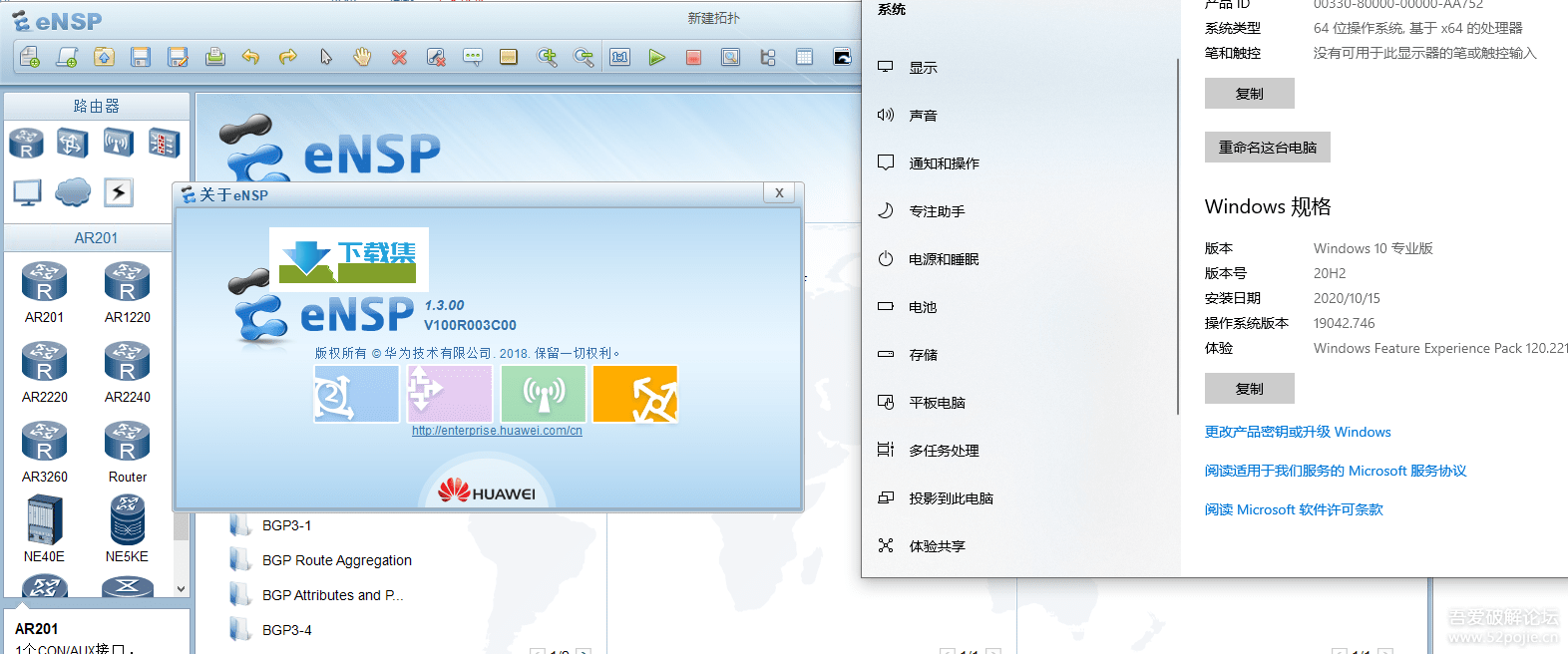Print the topology from the toolbar
Image resolution: width=1568 pixels, height=654 pixels.
[x=214, y=57]
